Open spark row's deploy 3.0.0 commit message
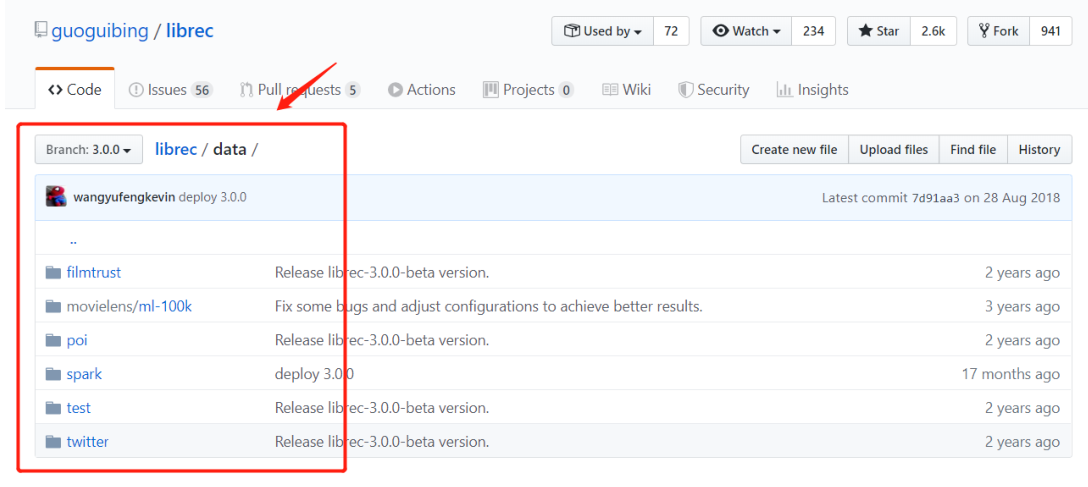 coord(314,375)
